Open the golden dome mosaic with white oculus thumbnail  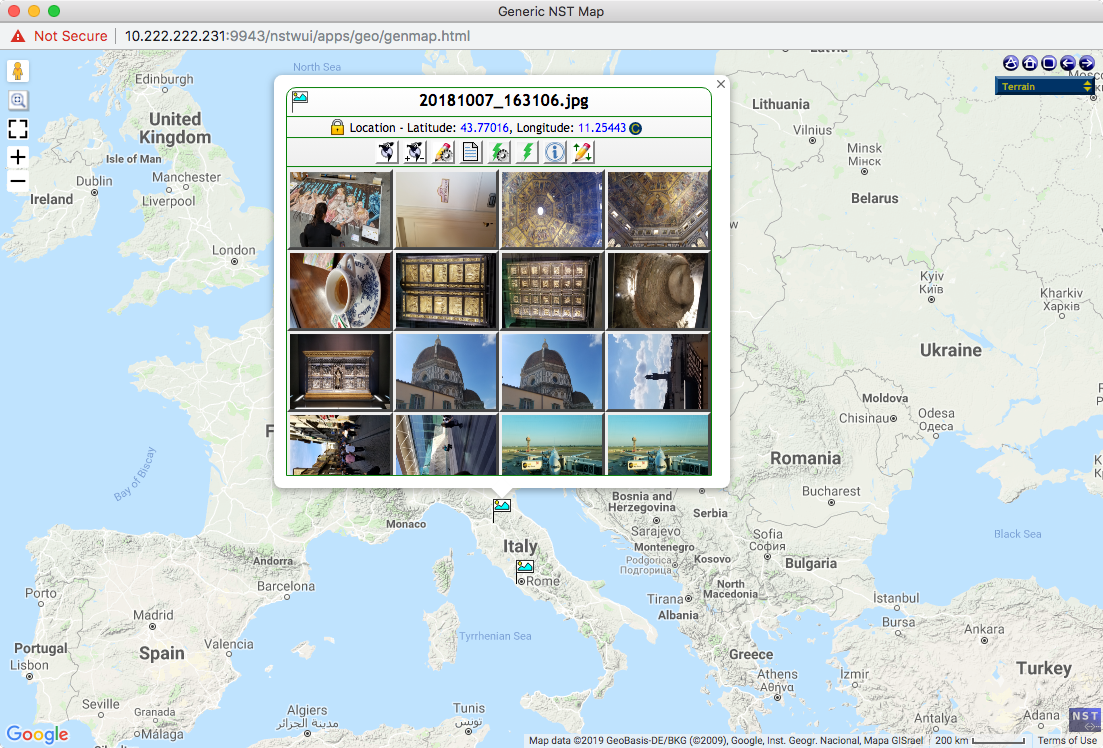(x=552, y=210)
